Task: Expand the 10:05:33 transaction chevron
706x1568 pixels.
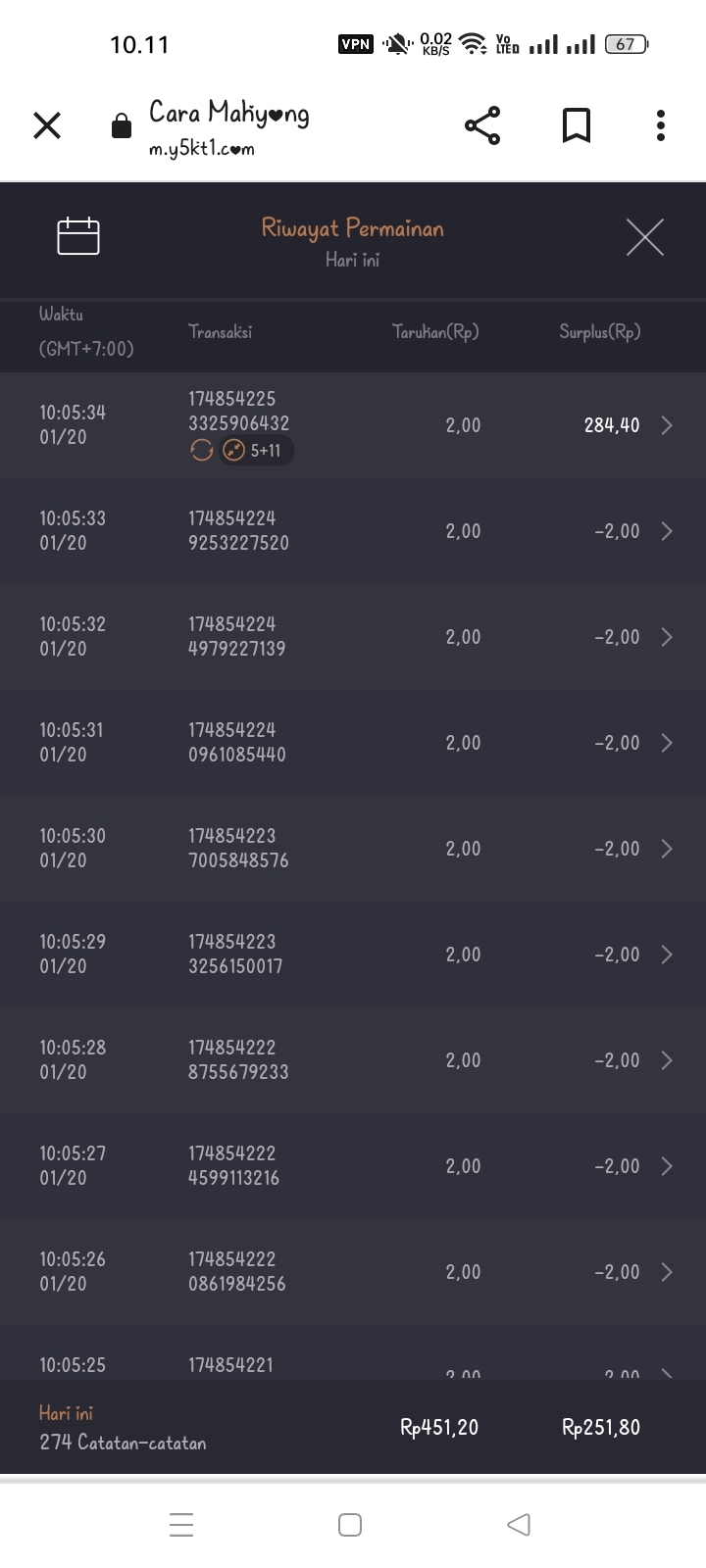Action: pyautogui.click(x=667, y=531)
